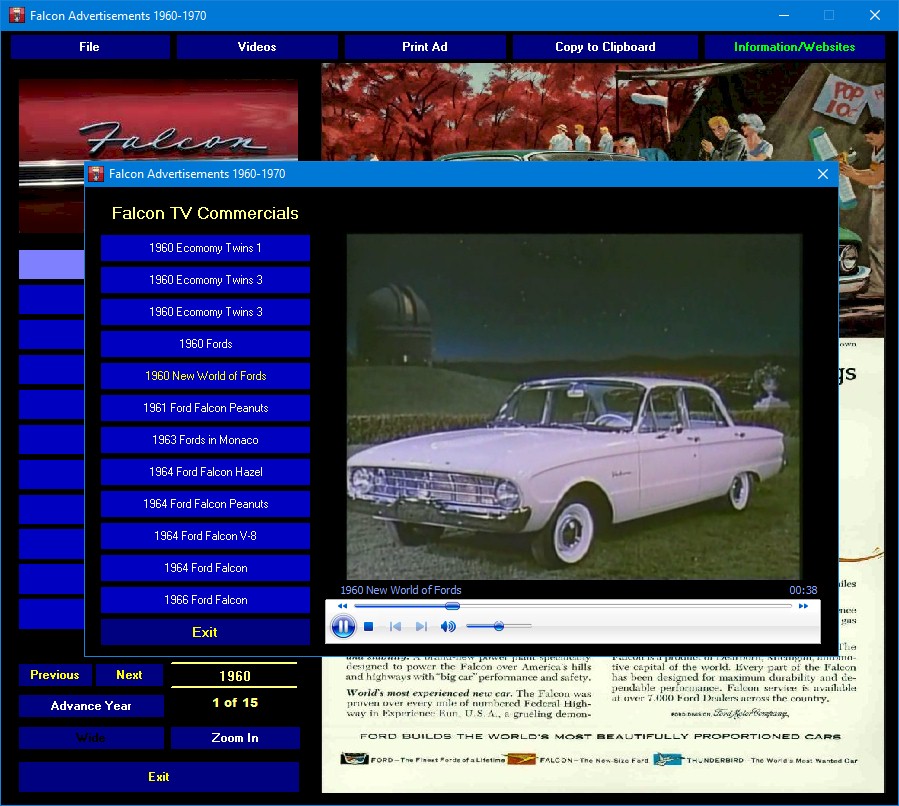Play 1964 Ford Falcon Hazel commercial

(x=205, y=472)
